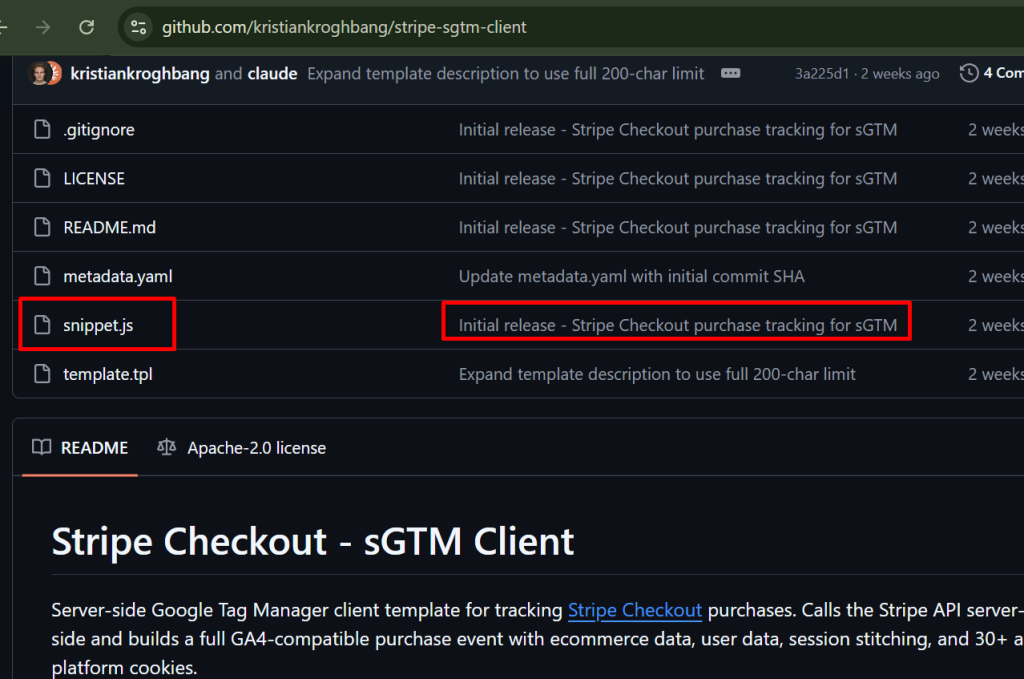Click the file icon beside metadata.yaml

tap(42, 276)
